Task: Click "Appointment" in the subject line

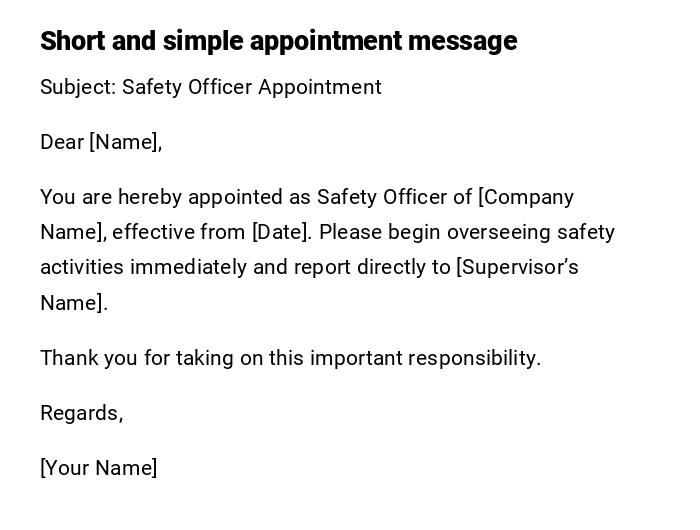Action: 319,88
